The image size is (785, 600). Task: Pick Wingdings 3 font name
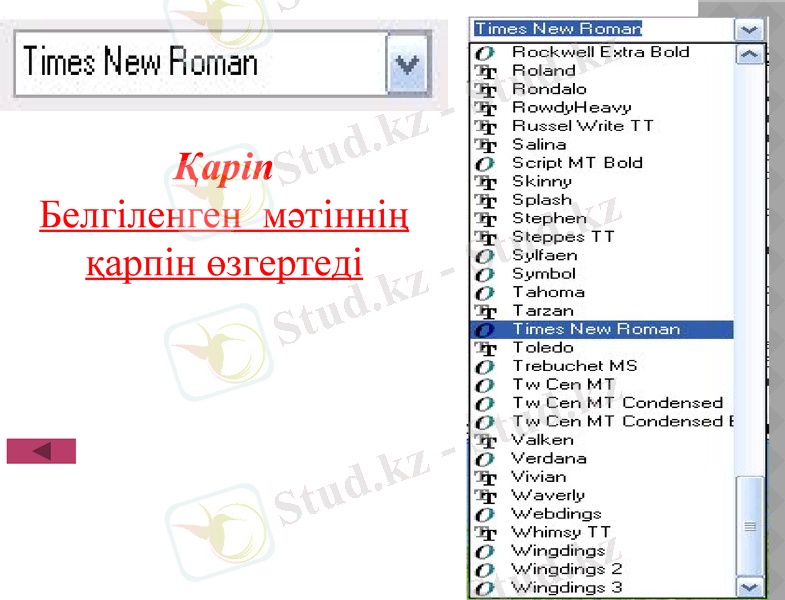(567, 587)
